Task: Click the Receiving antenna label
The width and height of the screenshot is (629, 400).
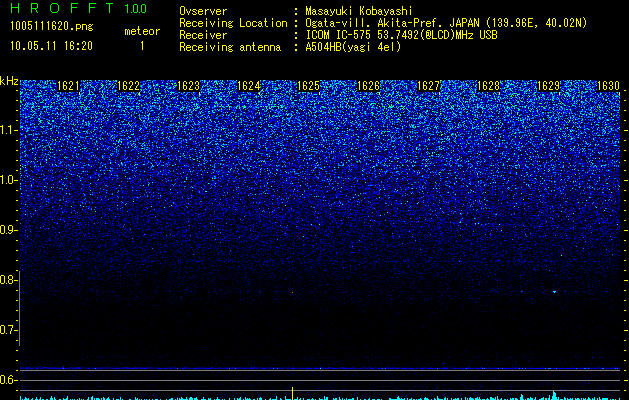Action: click(230, 47)
